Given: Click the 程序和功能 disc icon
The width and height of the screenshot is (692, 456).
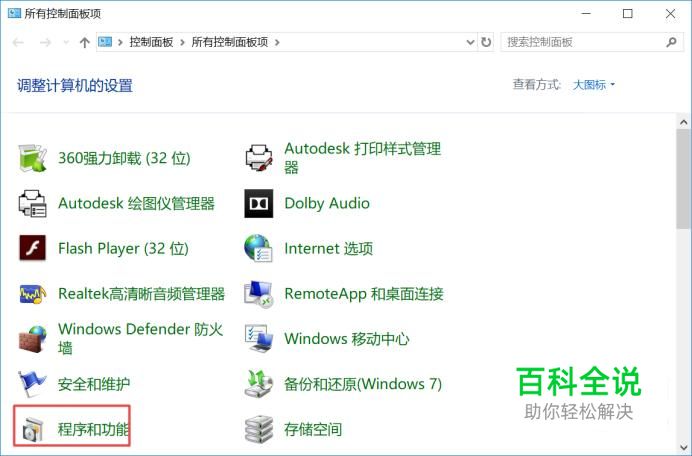Looking at the screenshot, I should pyautogui.click(x=33, y=429).
